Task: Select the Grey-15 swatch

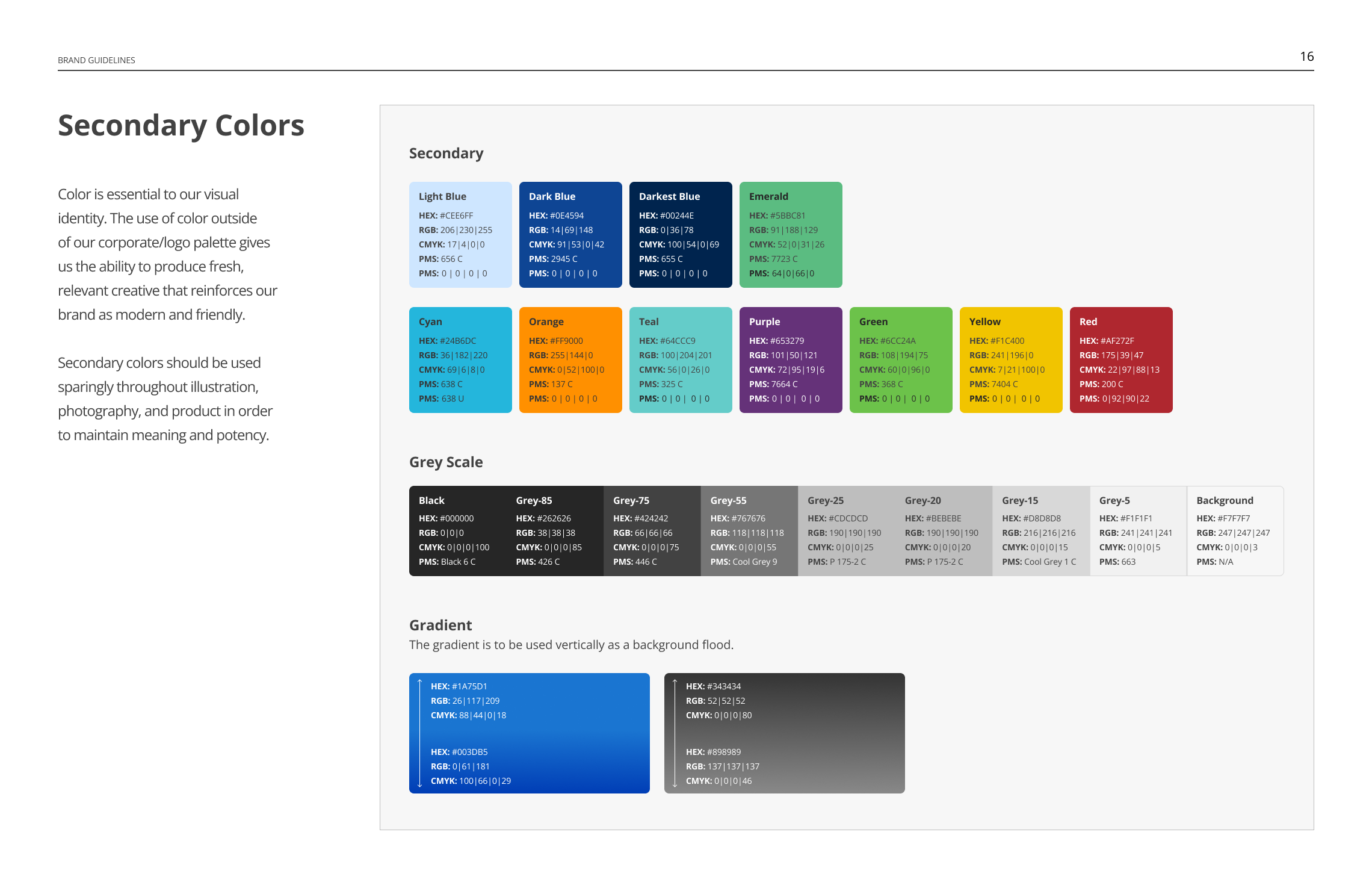Action: 1041,531
